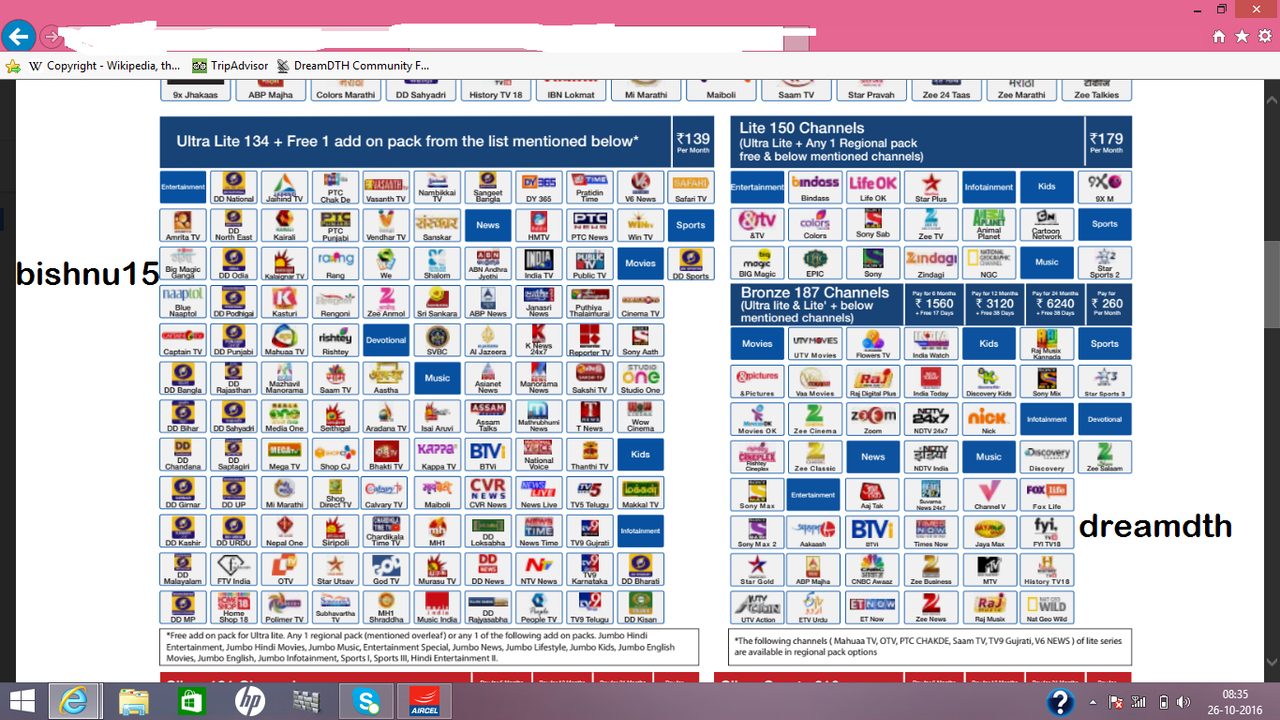Click the 9X M channel logo
Screen dimensions: 1280x720
pyautogui.click(x=1105, y=187)
